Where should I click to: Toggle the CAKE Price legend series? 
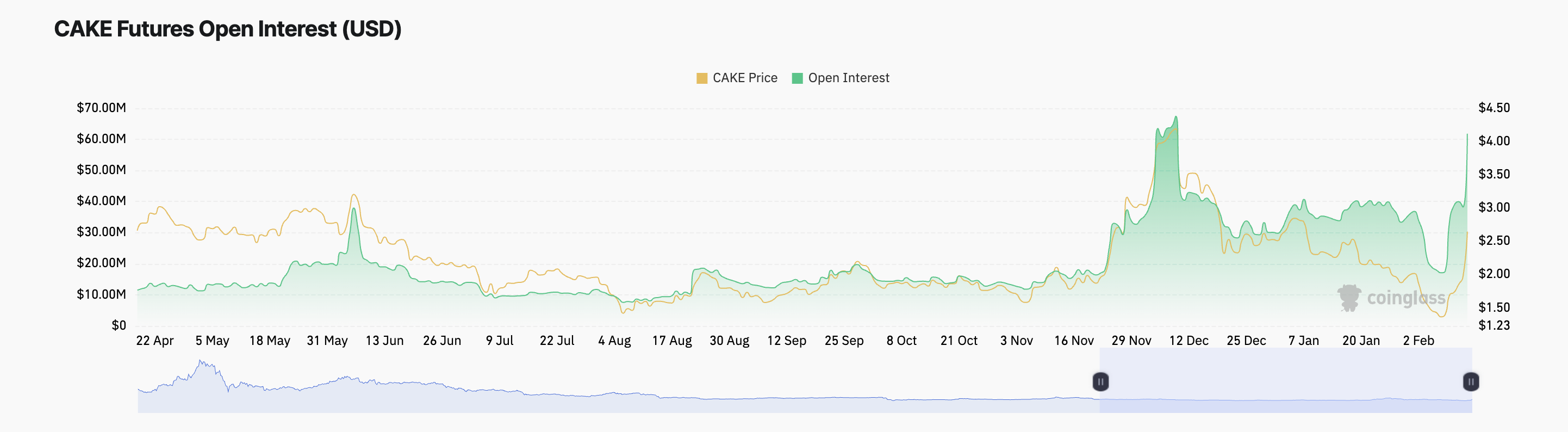(x=737, y=78)
